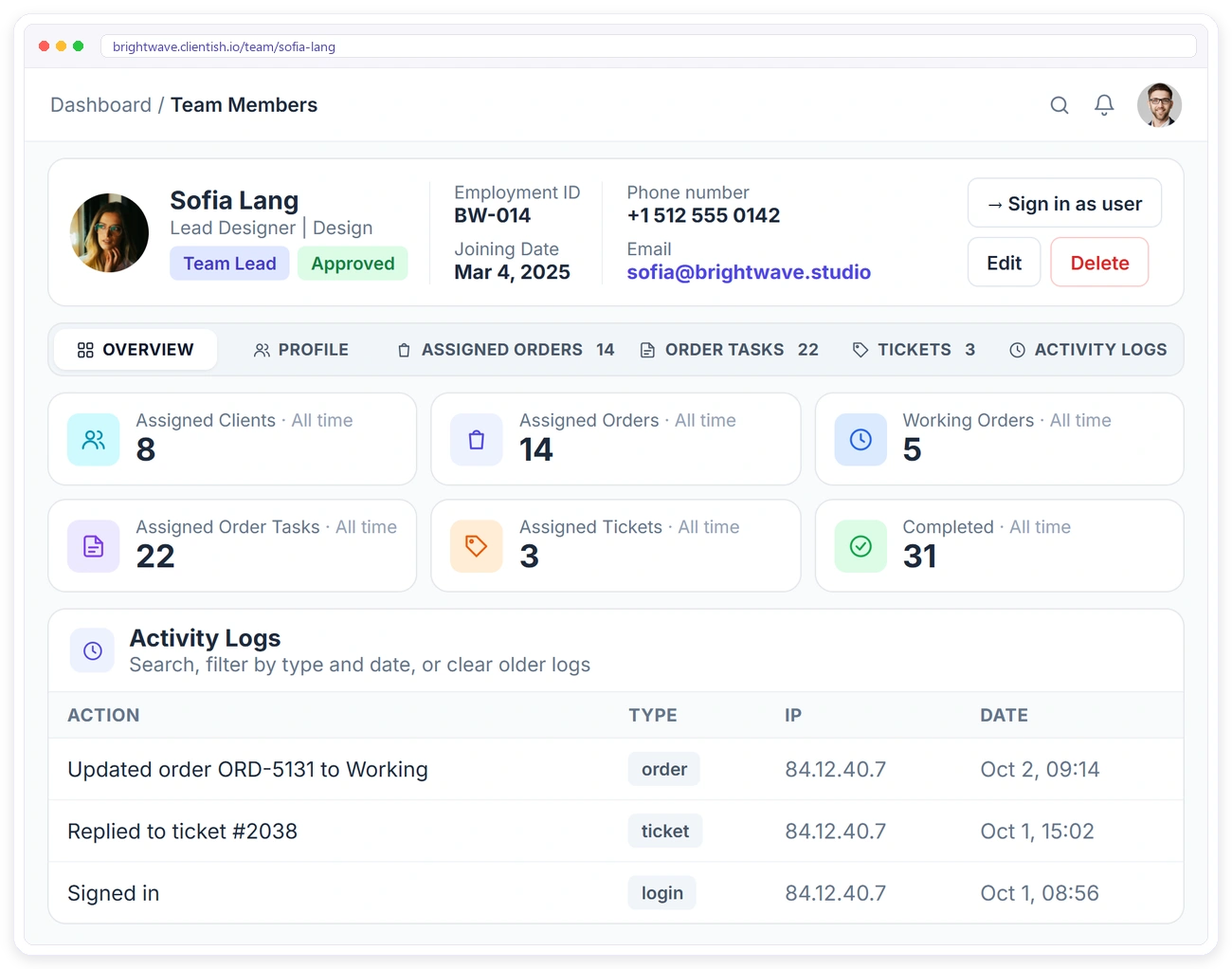Click the Activity Logs section clock icon
This screenshot has height=969, width=1232.
coord(93,650)
